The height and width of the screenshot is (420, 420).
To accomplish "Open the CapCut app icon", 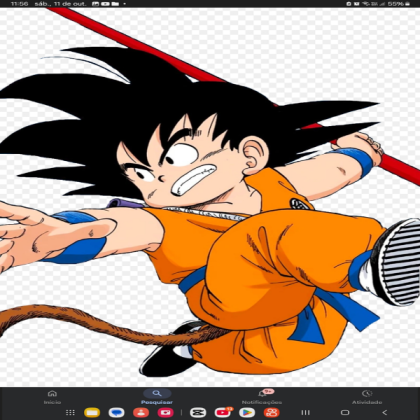I will coord(198,413).
